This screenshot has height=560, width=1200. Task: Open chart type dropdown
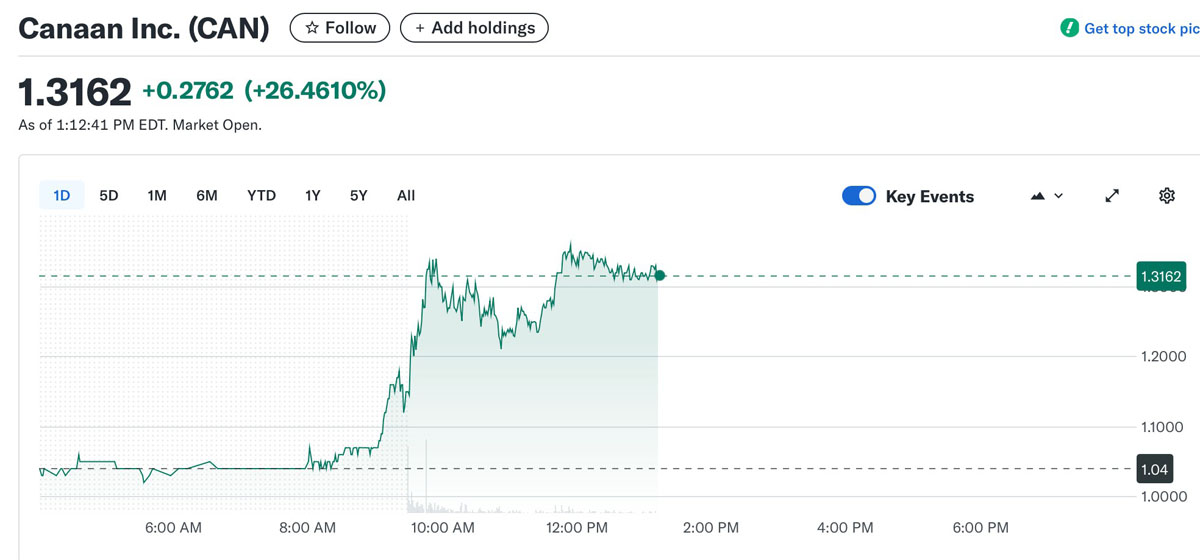click(x=1046, y=196)
